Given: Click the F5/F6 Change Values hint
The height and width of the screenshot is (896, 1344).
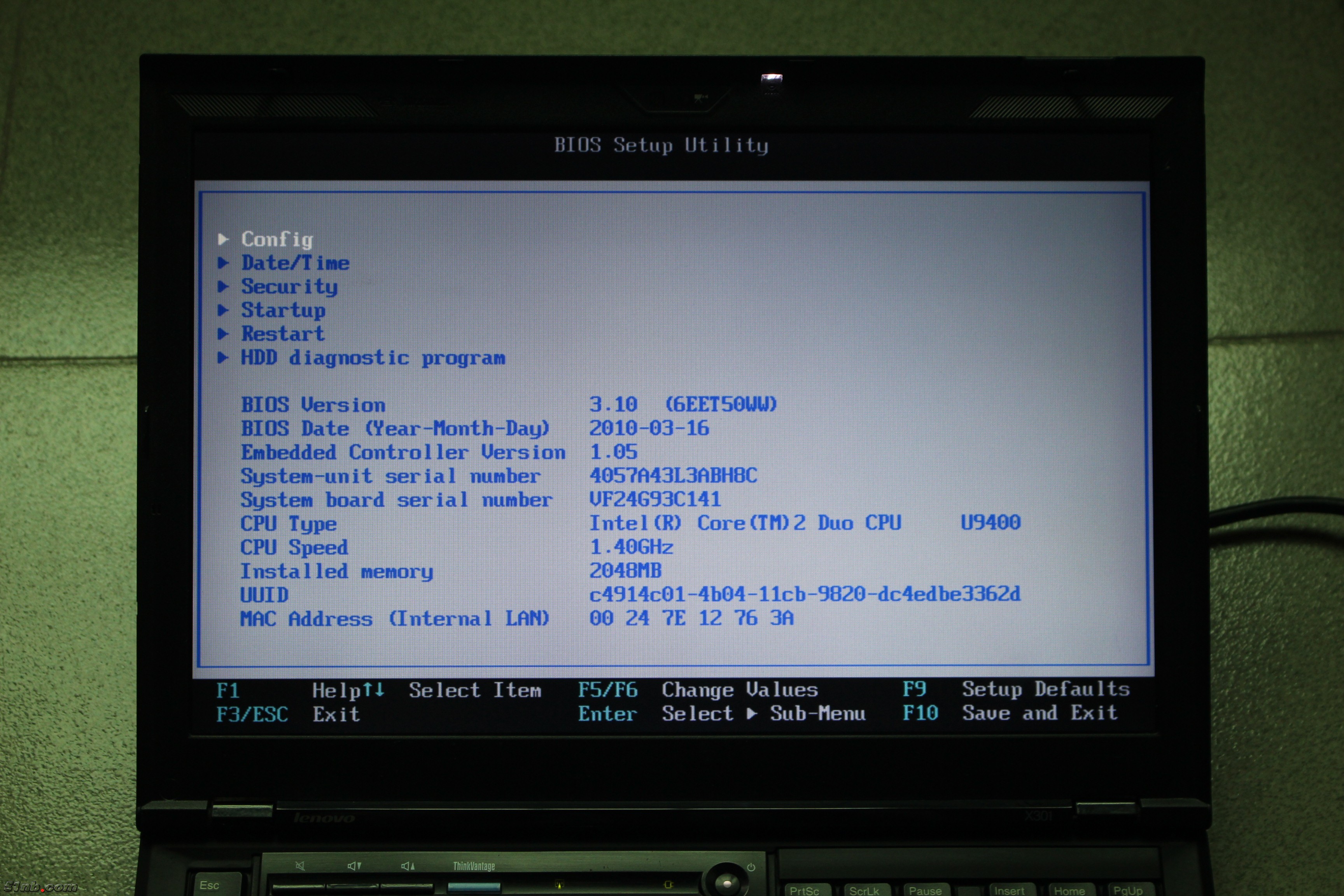Looking at the screenshot, I should click(x=698, y=690).
